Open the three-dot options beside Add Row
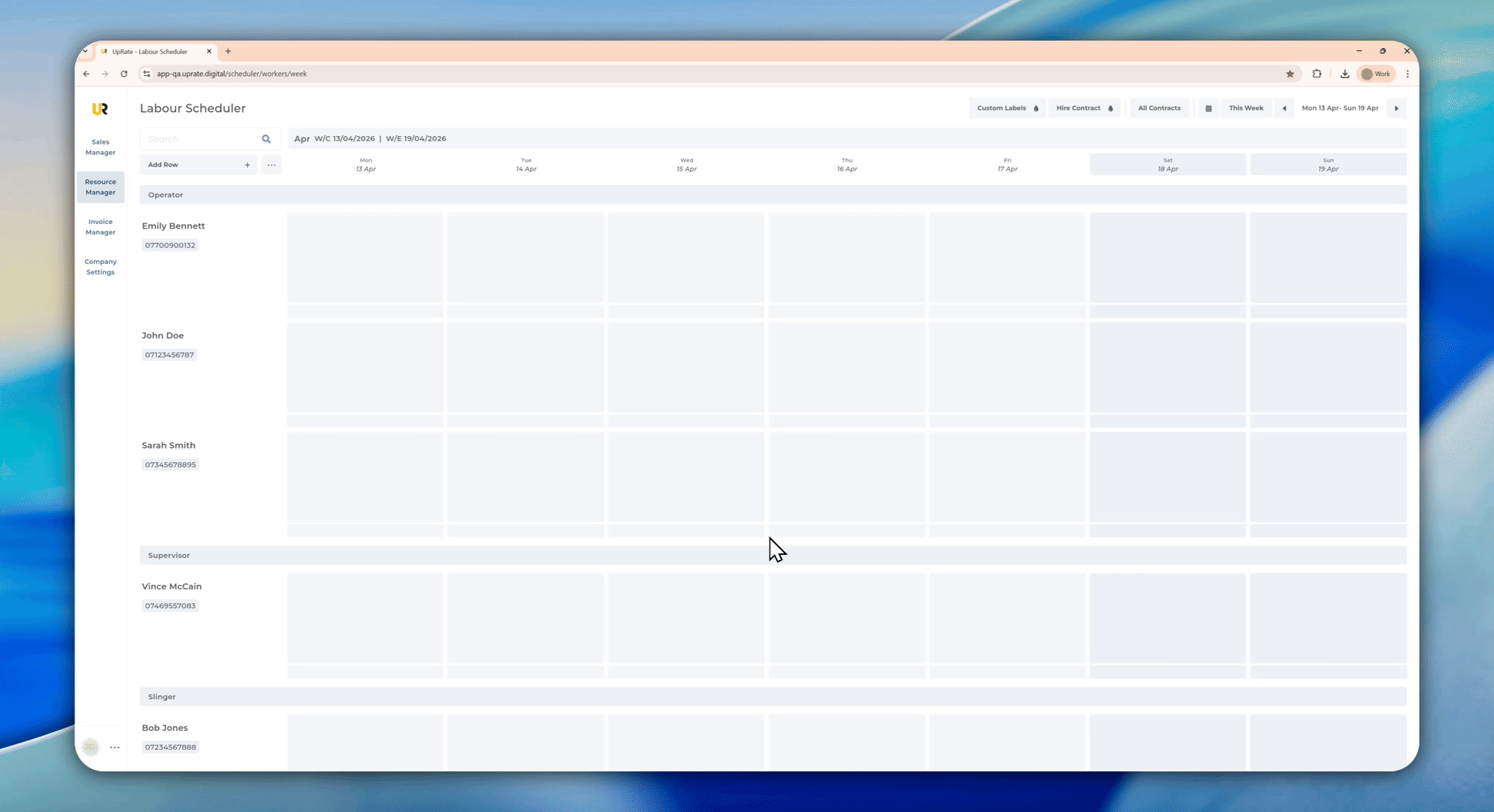Image resolution: width=1494 pixels, height=812 pixels. [x=272, y=165]
